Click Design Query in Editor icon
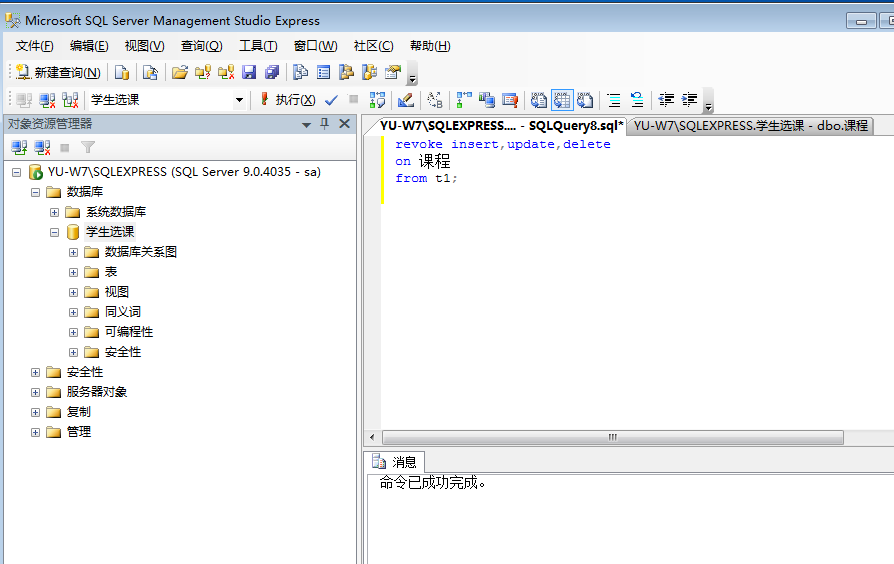Viewport: 894px width, 564px height. (x=405, y=100)
